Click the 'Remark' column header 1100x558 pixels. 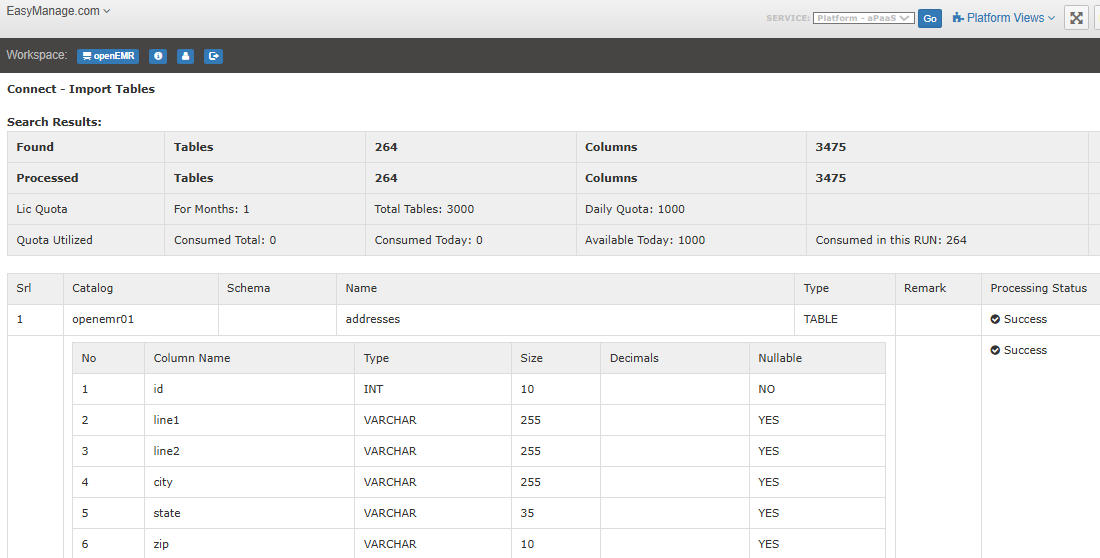click(x=938, y=288)
